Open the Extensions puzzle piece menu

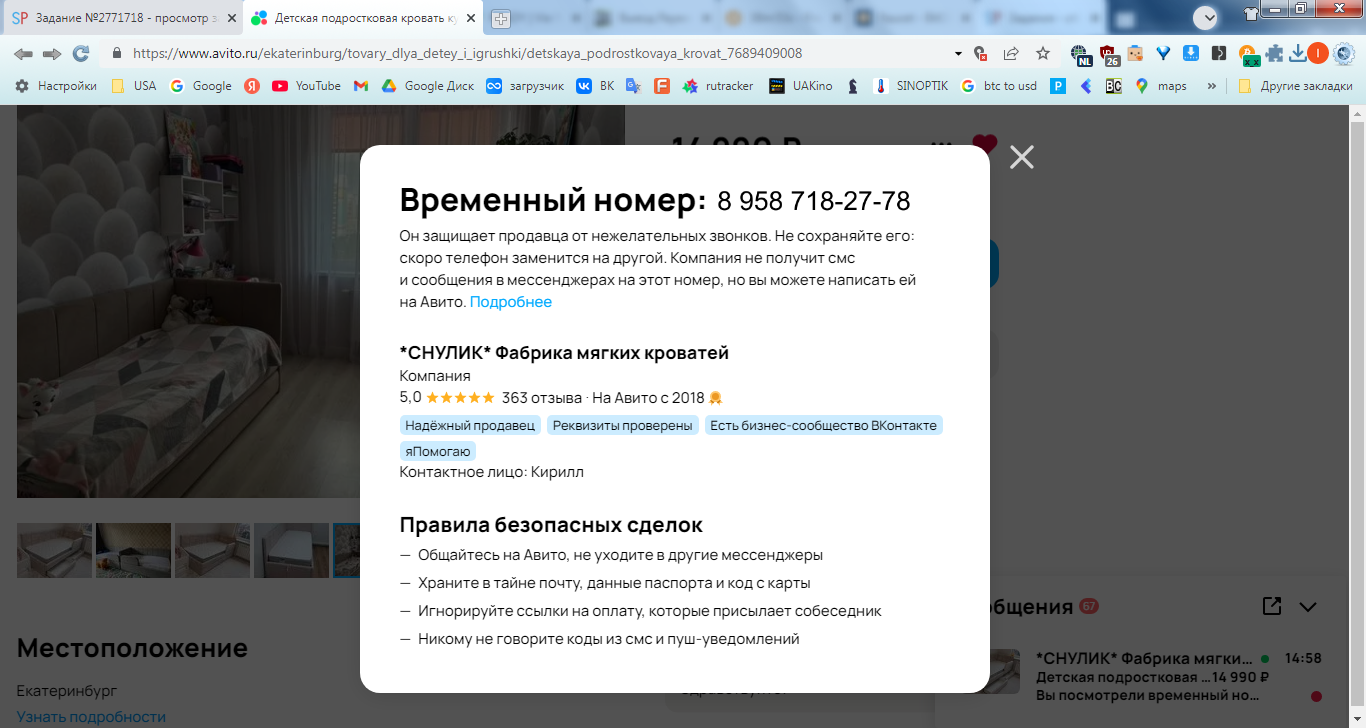[1274, 53]
